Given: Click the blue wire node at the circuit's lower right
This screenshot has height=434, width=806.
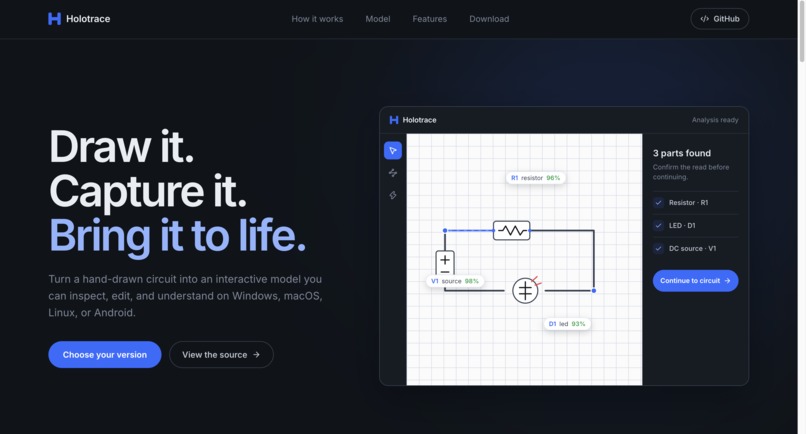Looking at the screenshot, I should 594,291.
